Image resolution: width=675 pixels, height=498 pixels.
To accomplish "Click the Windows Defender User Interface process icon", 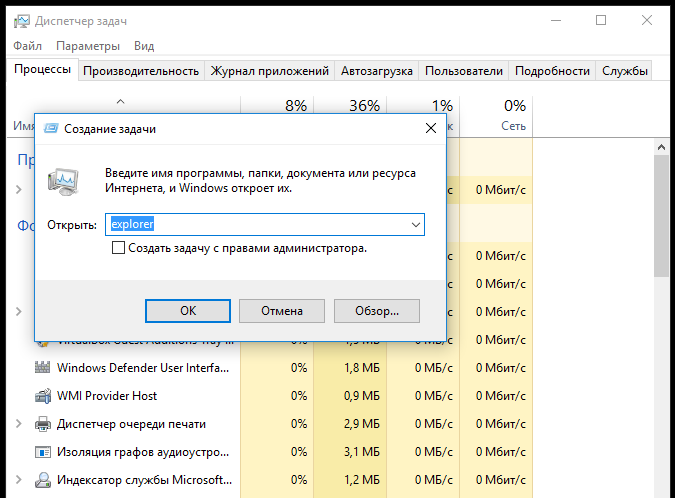I will tap(42, 367).
